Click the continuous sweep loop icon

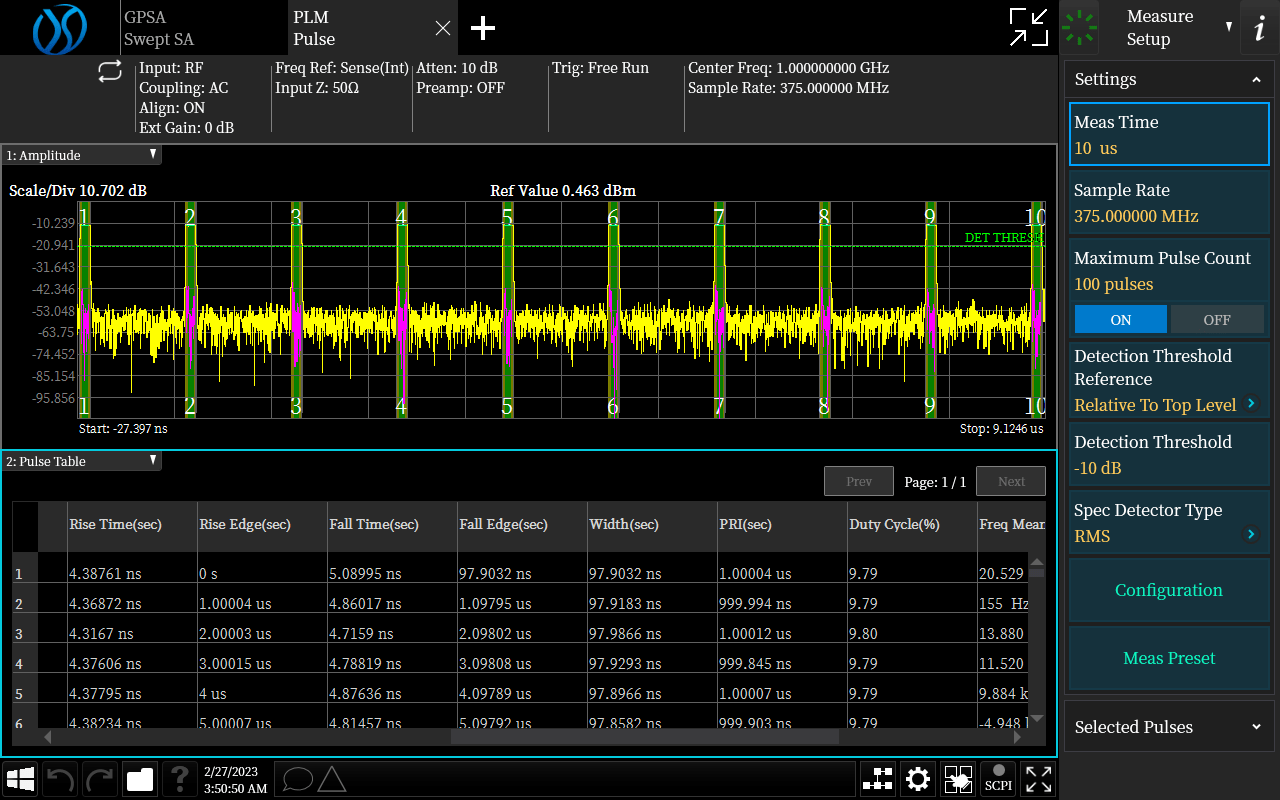[109, 71]
